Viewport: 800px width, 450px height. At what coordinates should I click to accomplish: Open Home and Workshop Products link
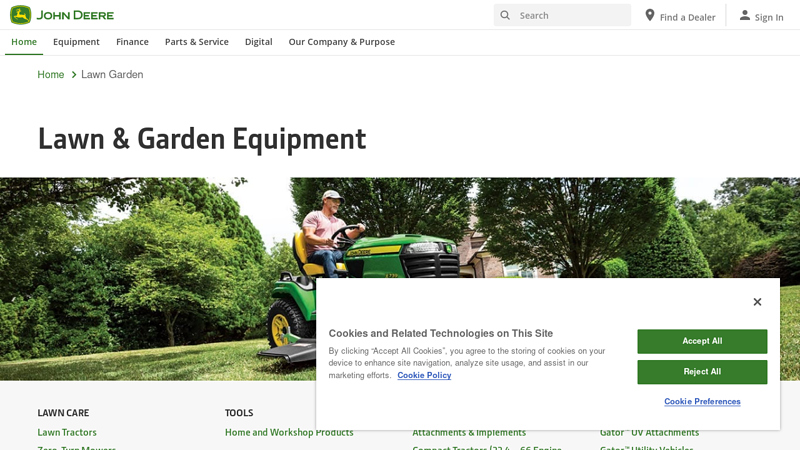click(289, 432)
